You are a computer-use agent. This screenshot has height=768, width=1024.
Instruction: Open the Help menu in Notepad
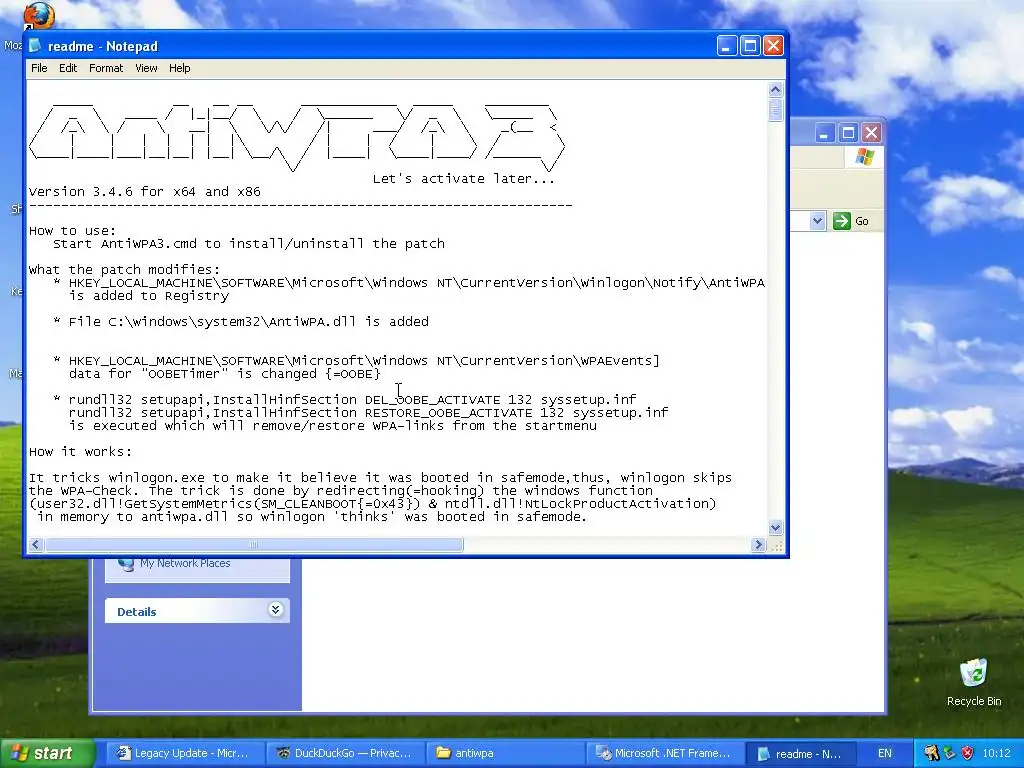[x=180, y=68]
